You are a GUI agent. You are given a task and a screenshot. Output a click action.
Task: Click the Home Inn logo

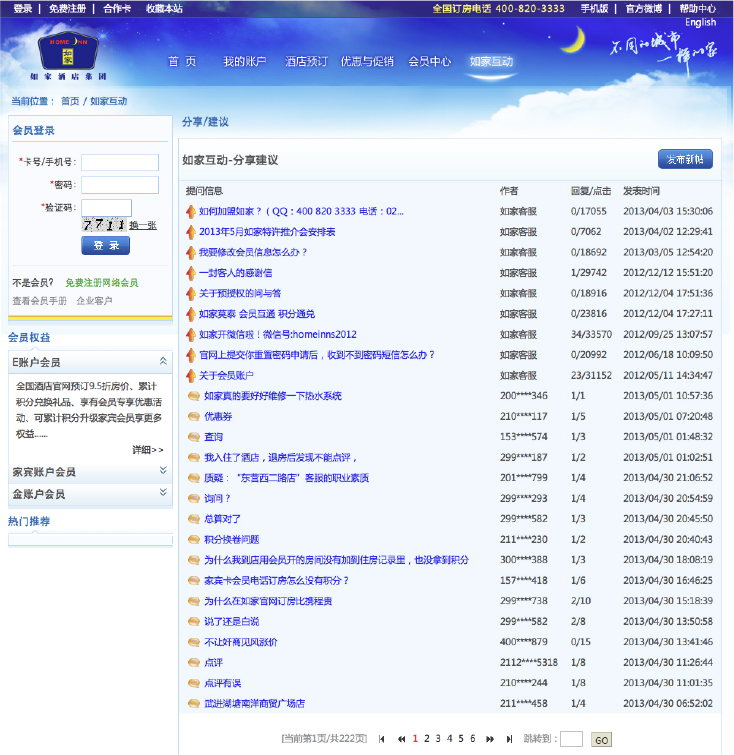(x=68, y=56)
